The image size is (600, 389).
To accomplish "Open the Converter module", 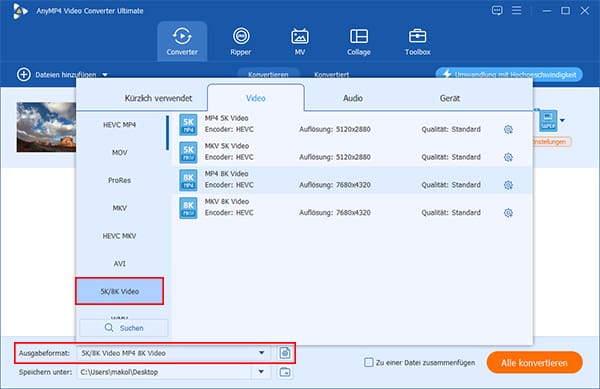I will click(x=182, y=41).
